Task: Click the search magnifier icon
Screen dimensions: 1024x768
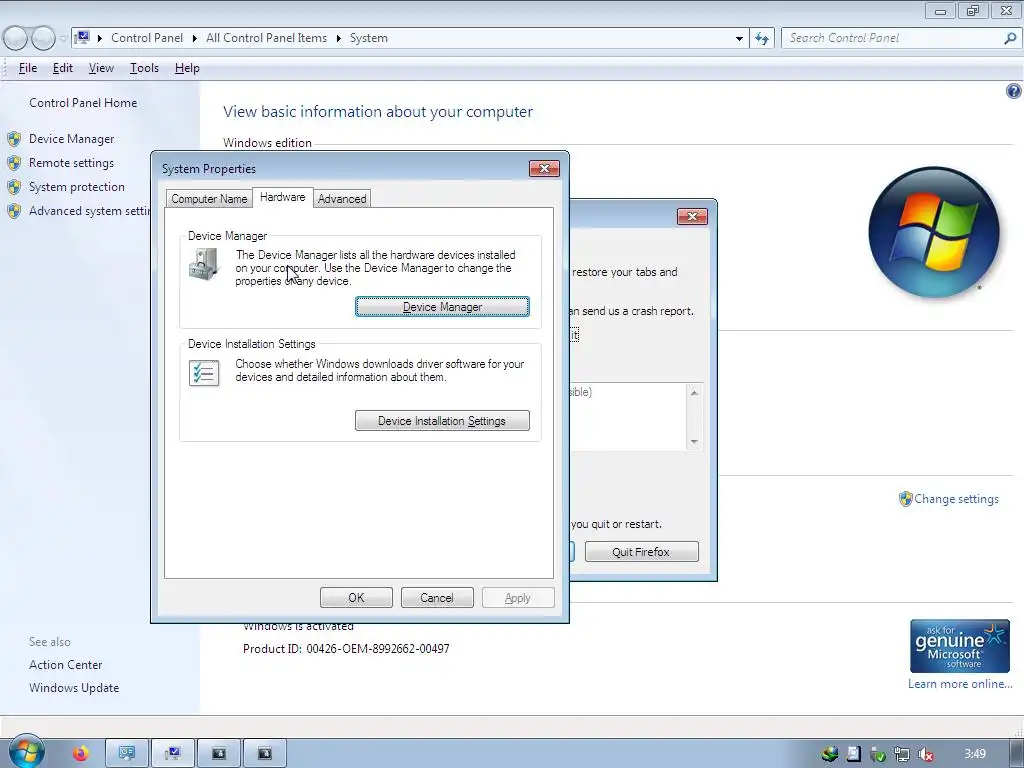Action: pos(1010,39)
